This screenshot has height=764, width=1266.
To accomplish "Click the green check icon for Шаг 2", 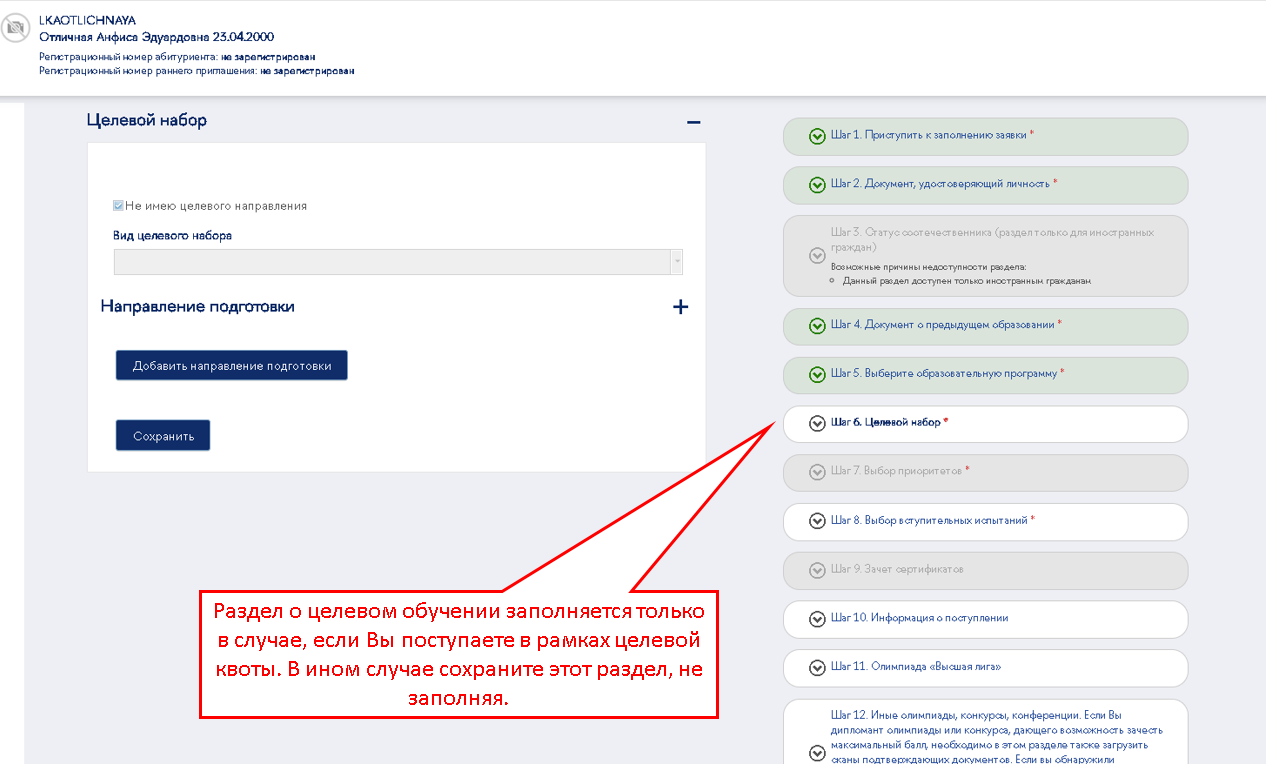I will (x=817, y=185).
